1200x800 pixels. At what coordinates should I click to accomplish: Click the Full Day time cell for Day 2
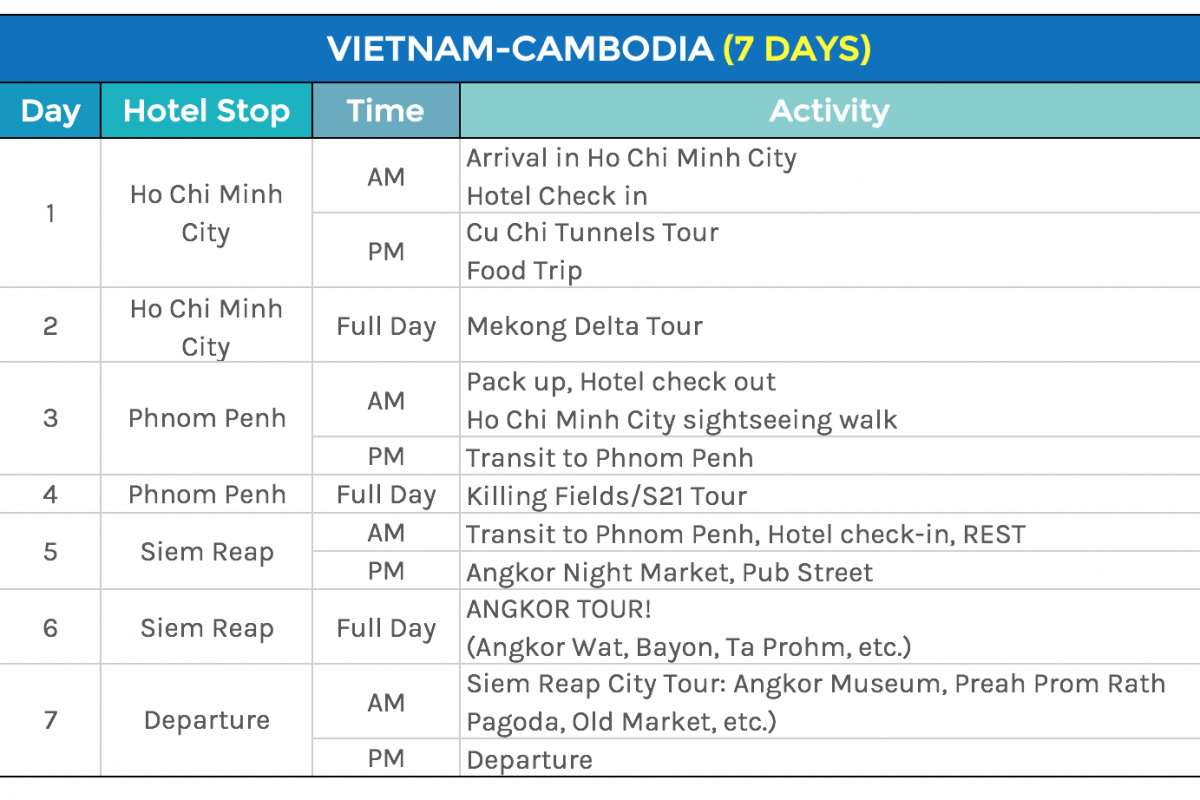[x=386, y=327]
